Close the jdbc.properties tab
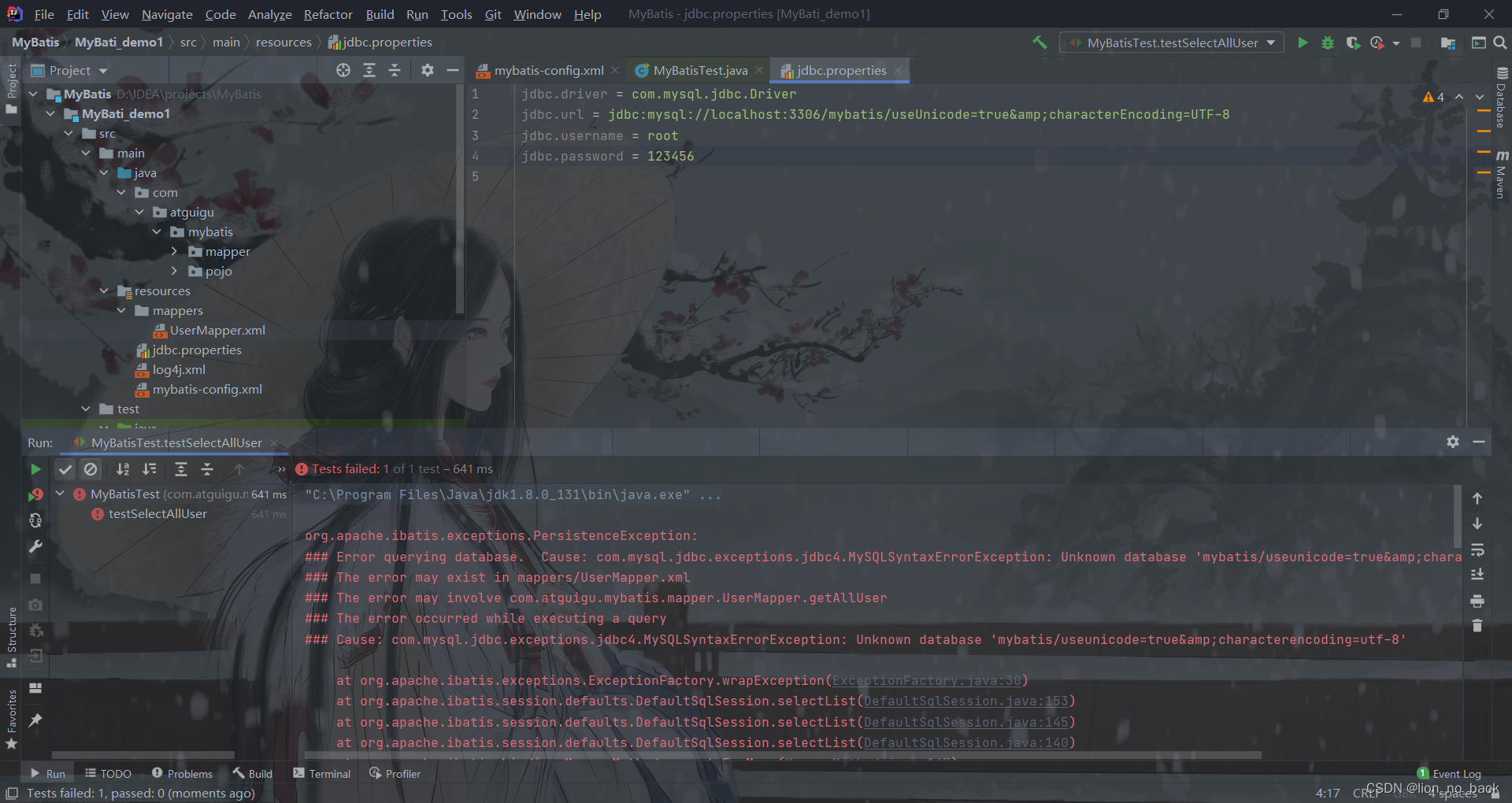The image size is (1512, 803). coord(898,70)
